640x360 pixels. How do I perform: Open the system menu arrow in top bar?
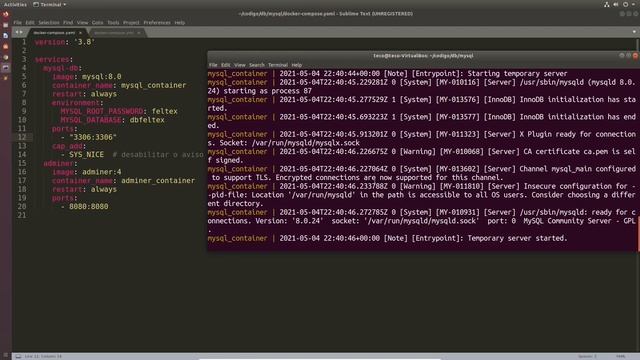coord(634,4)
